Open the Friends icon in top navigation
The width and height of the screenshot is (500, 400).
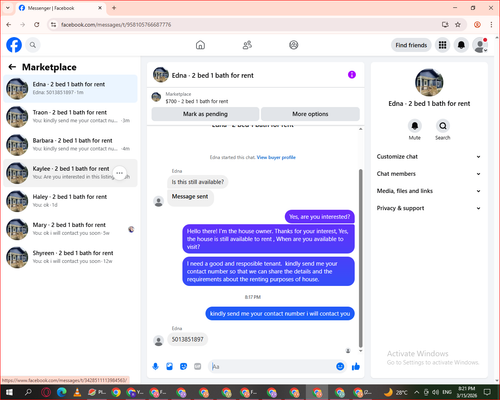point(247,45)
